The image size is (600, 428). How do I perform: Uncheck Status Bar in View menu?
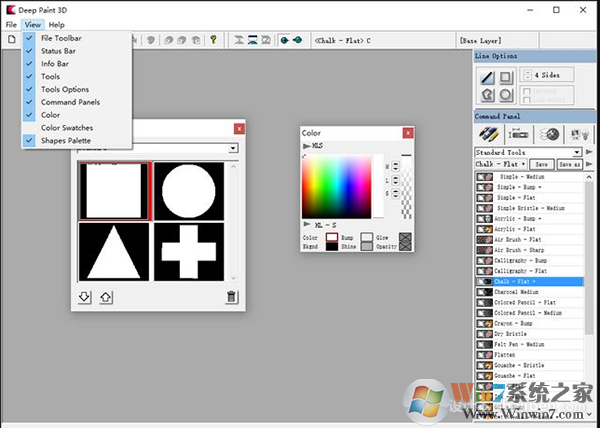pos(58,51)
